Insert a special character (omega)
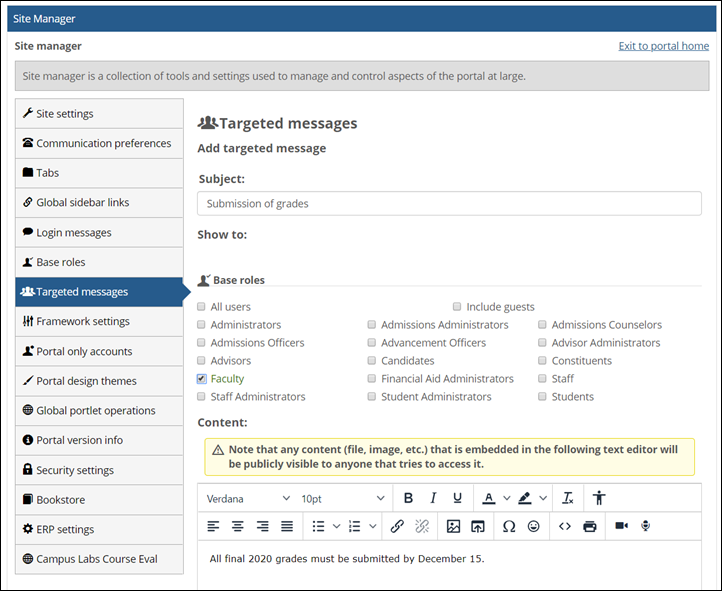The image size is (722, 591). (x=509, y=526)
